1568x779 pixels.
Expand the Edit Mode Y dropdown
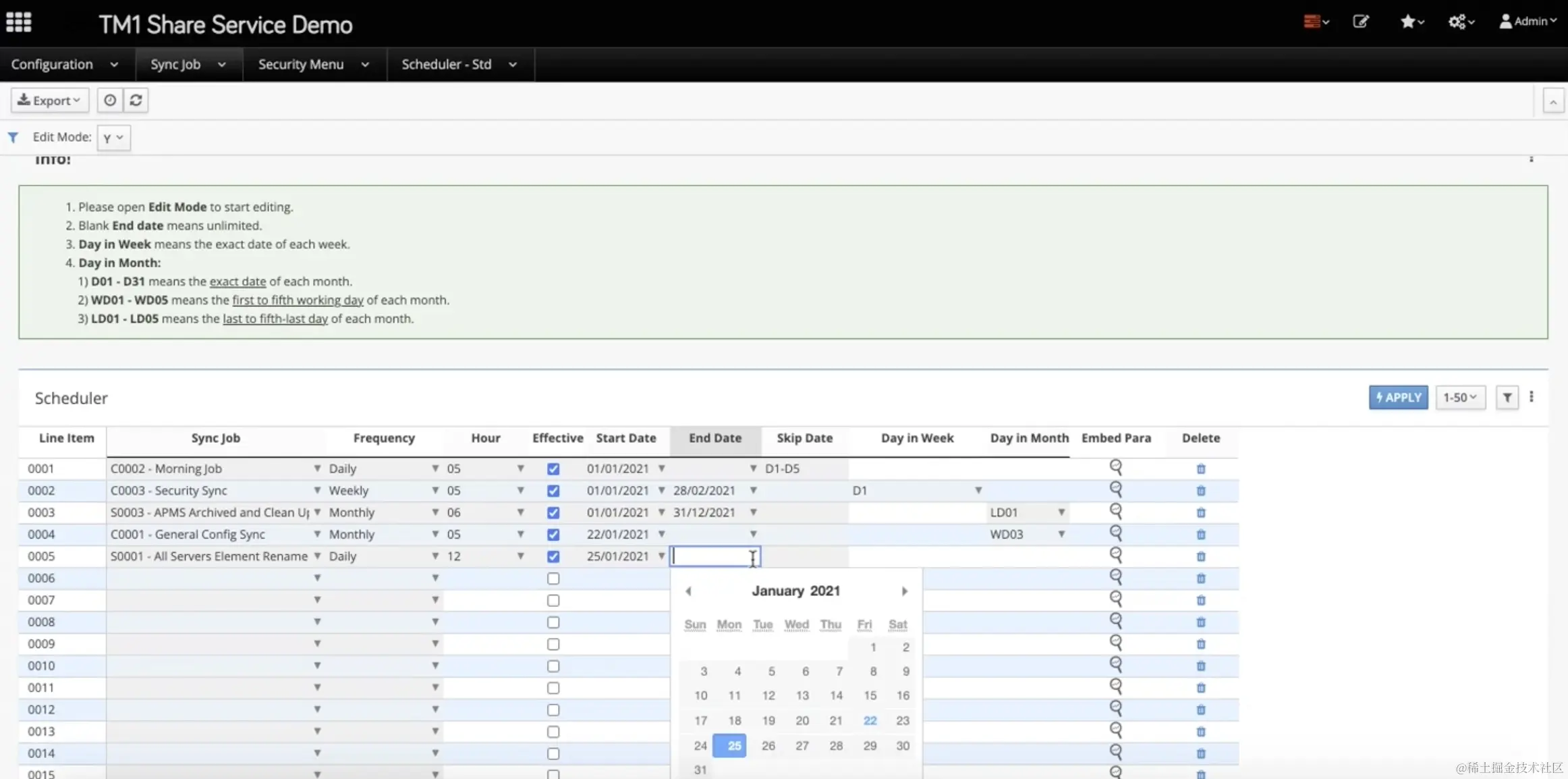[113, 138]
